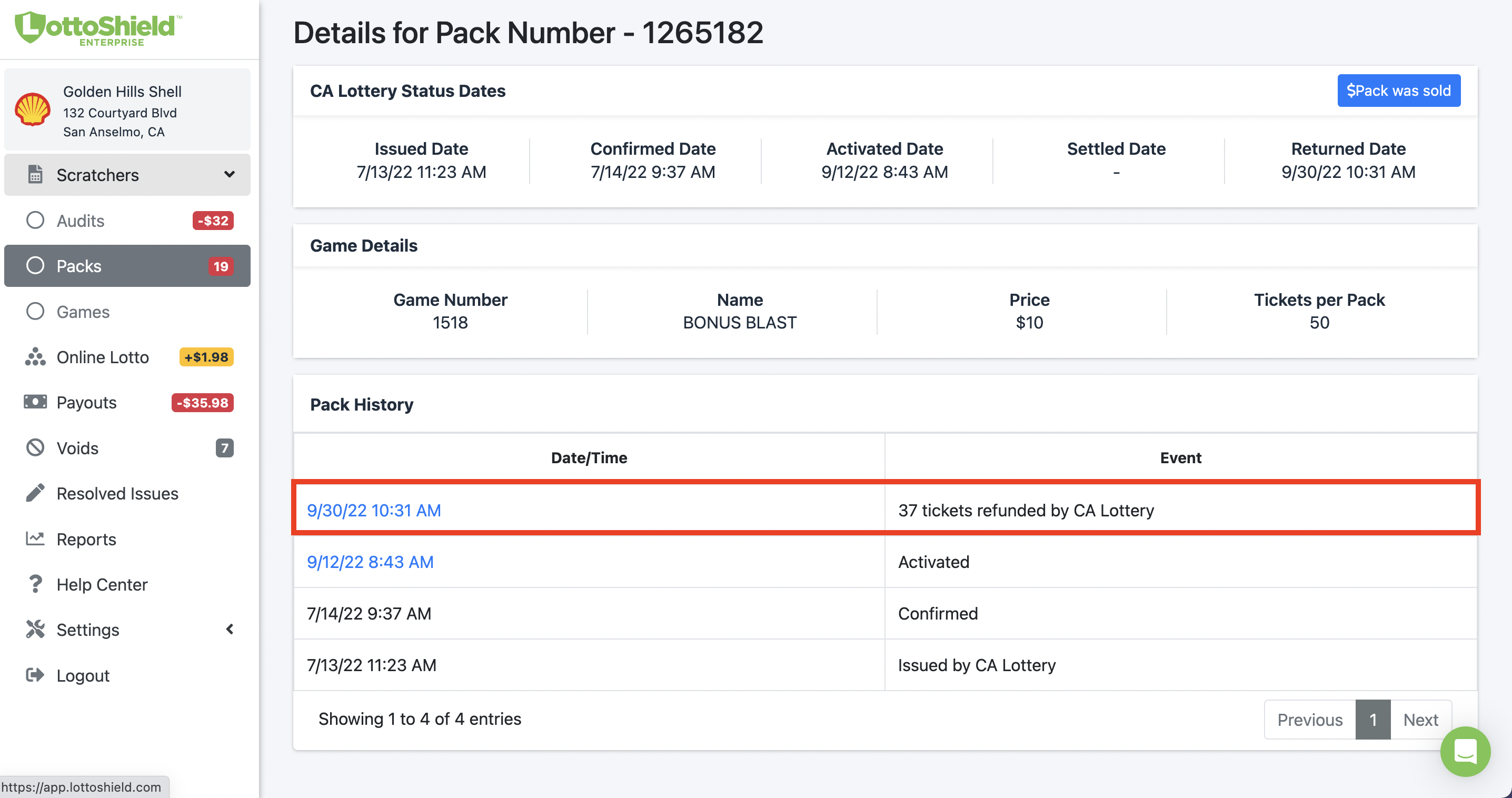Open Audits in the sidebar
This screenshot has width=1512, height=798.
[x=81, y=221]
